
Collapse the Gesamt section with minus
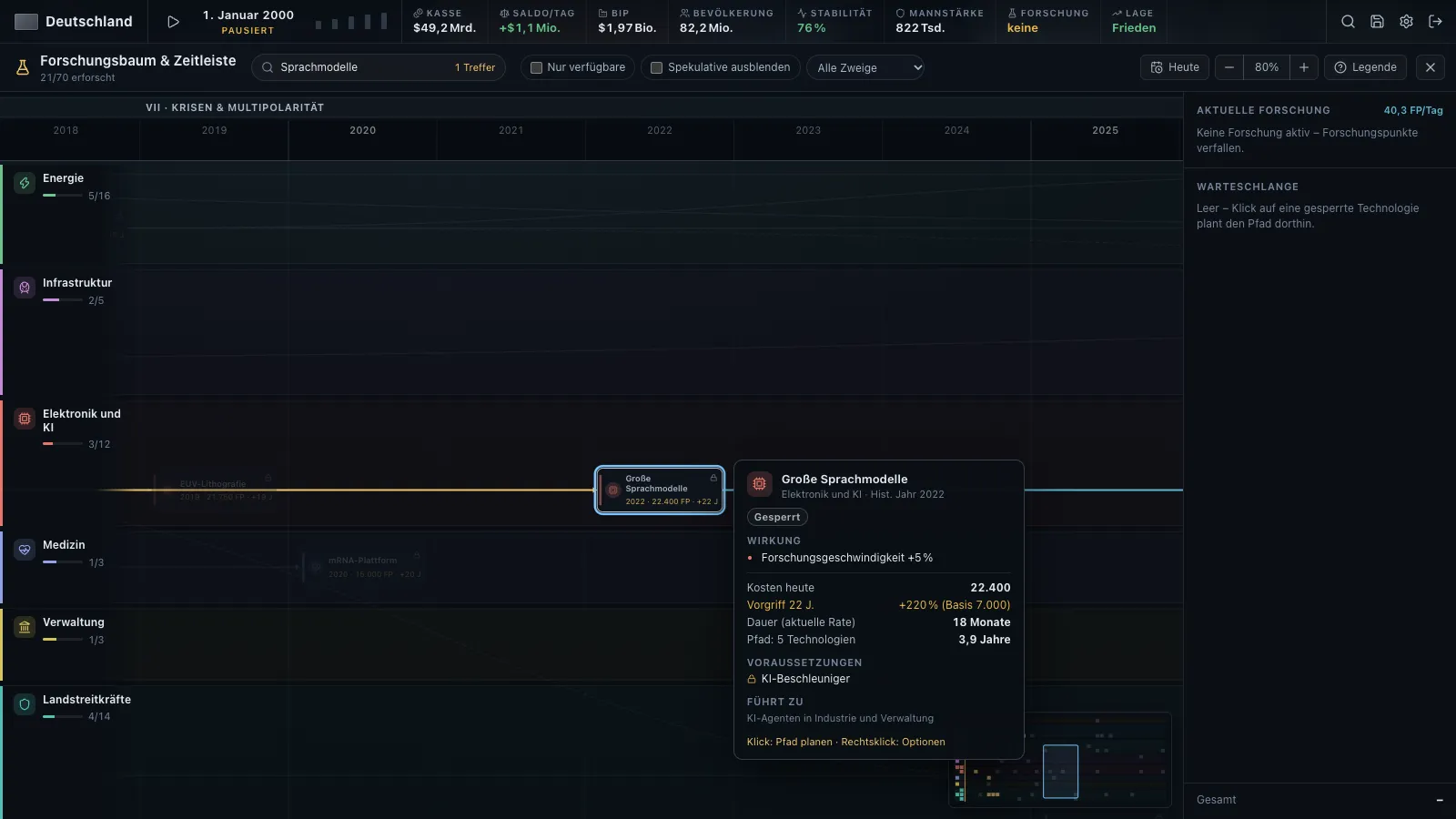point(1440,800)
